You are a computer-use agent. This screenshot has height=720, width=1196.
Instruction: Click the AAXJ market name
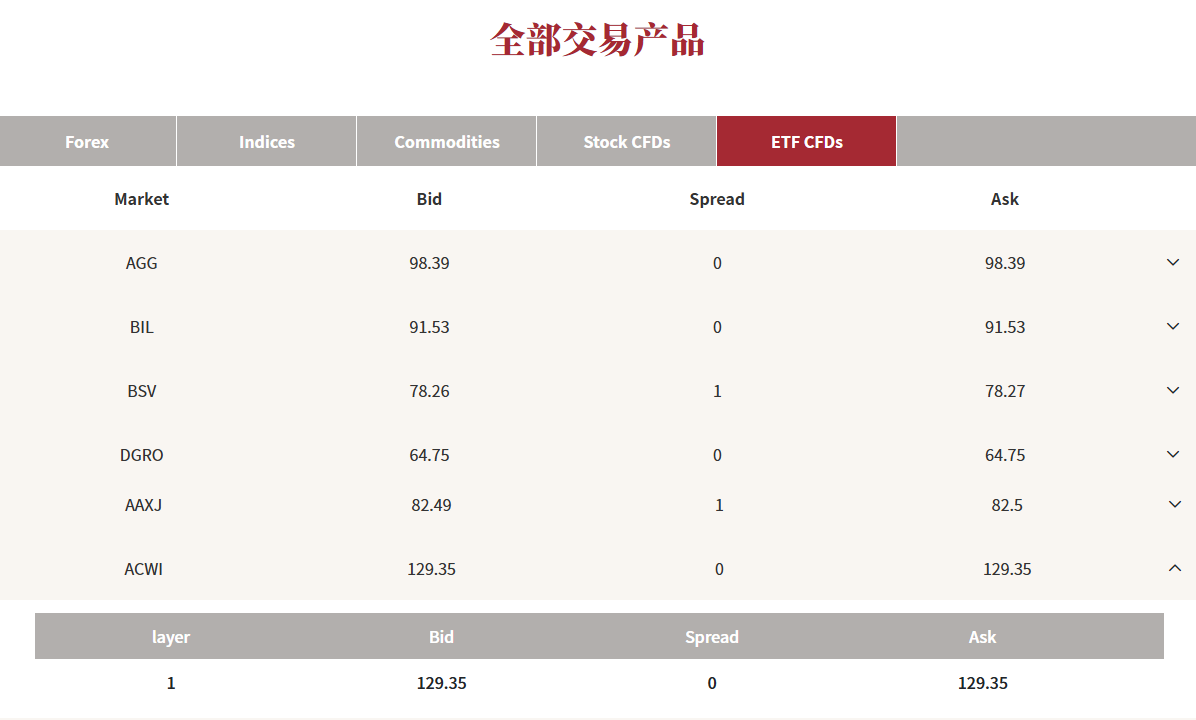coord(143,505)
